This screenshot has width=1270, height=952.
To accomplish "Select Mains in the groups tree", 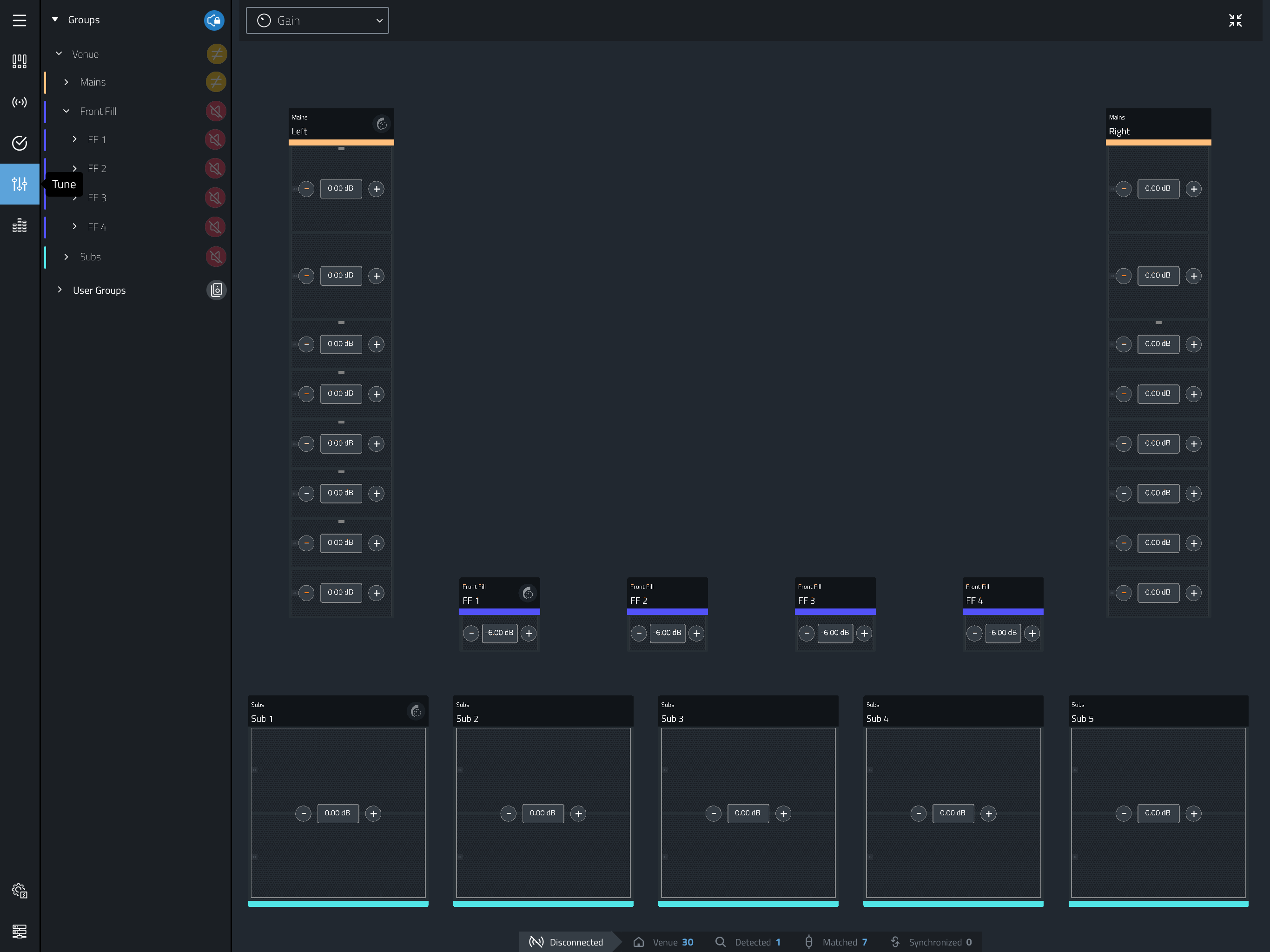I will coord(93,82).
